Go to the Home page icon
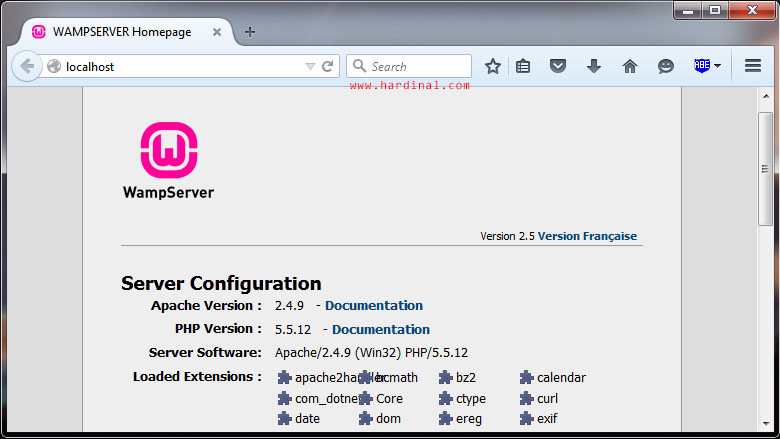The height and width of the screenshot is (439, 780). [630, 66]
